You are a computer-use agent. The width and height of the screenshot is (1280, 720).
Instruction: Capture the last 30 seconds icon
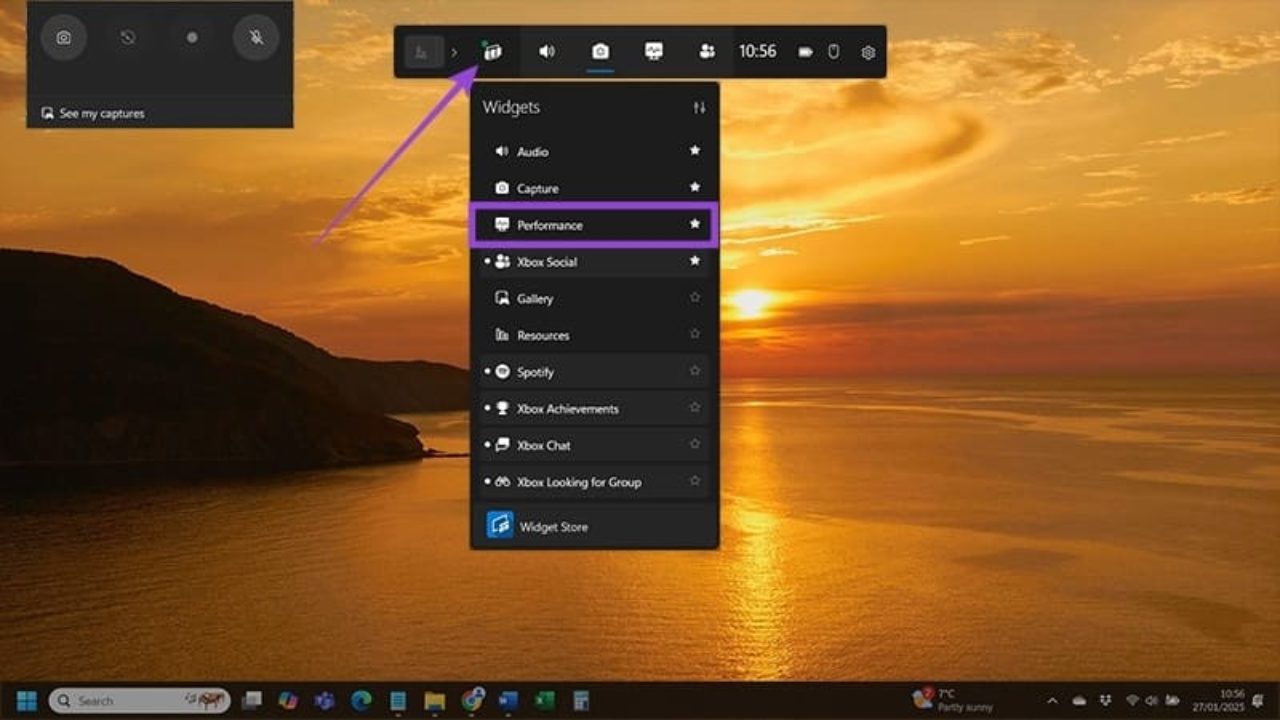[x=127, y=39]
